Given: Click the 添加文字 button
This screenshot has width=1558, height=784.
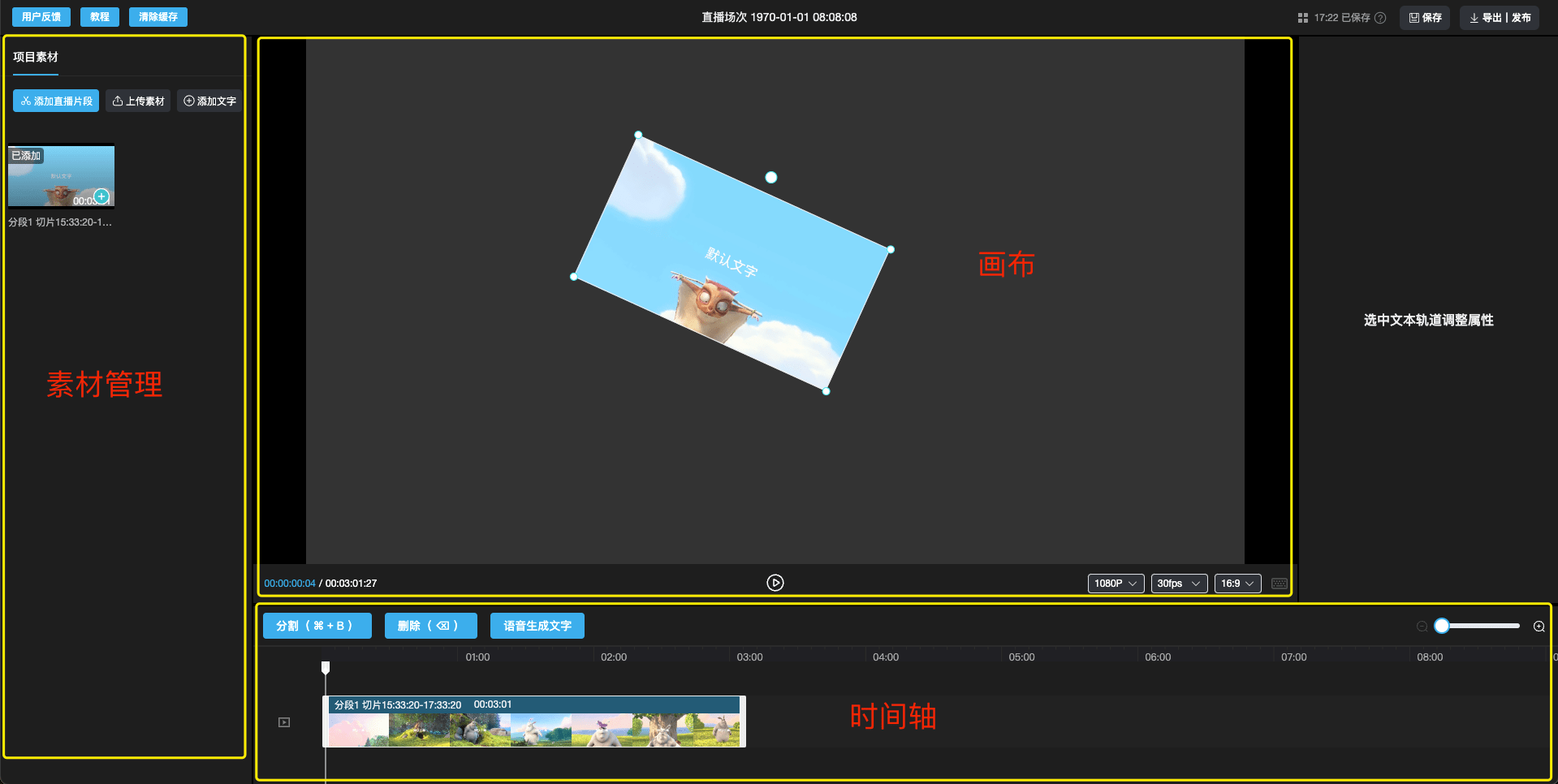Looking at the screenshot, I should (x=209, y=101).
